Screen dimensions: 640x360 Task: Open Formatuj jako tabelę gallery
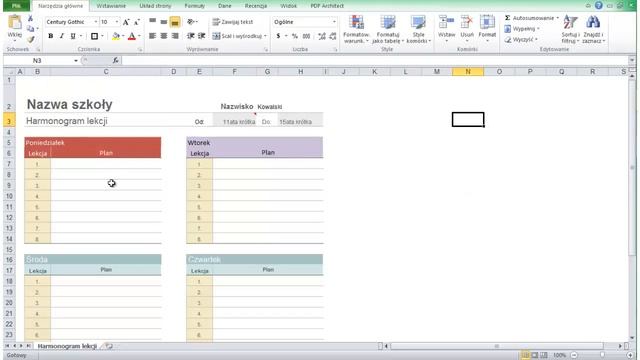pyautogui.click(x=387, y=29)
